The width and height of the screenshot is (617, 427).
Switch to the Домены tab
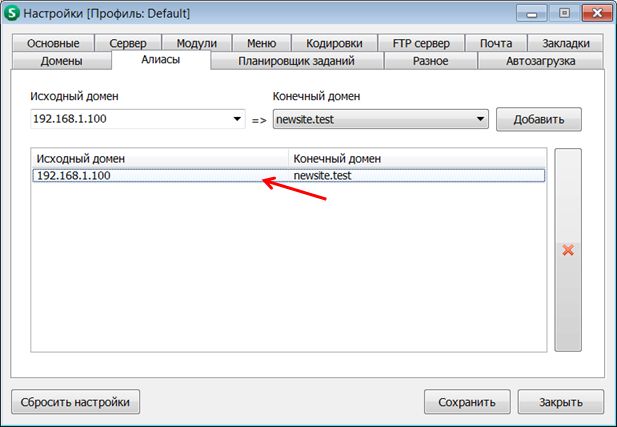(61, 61)
